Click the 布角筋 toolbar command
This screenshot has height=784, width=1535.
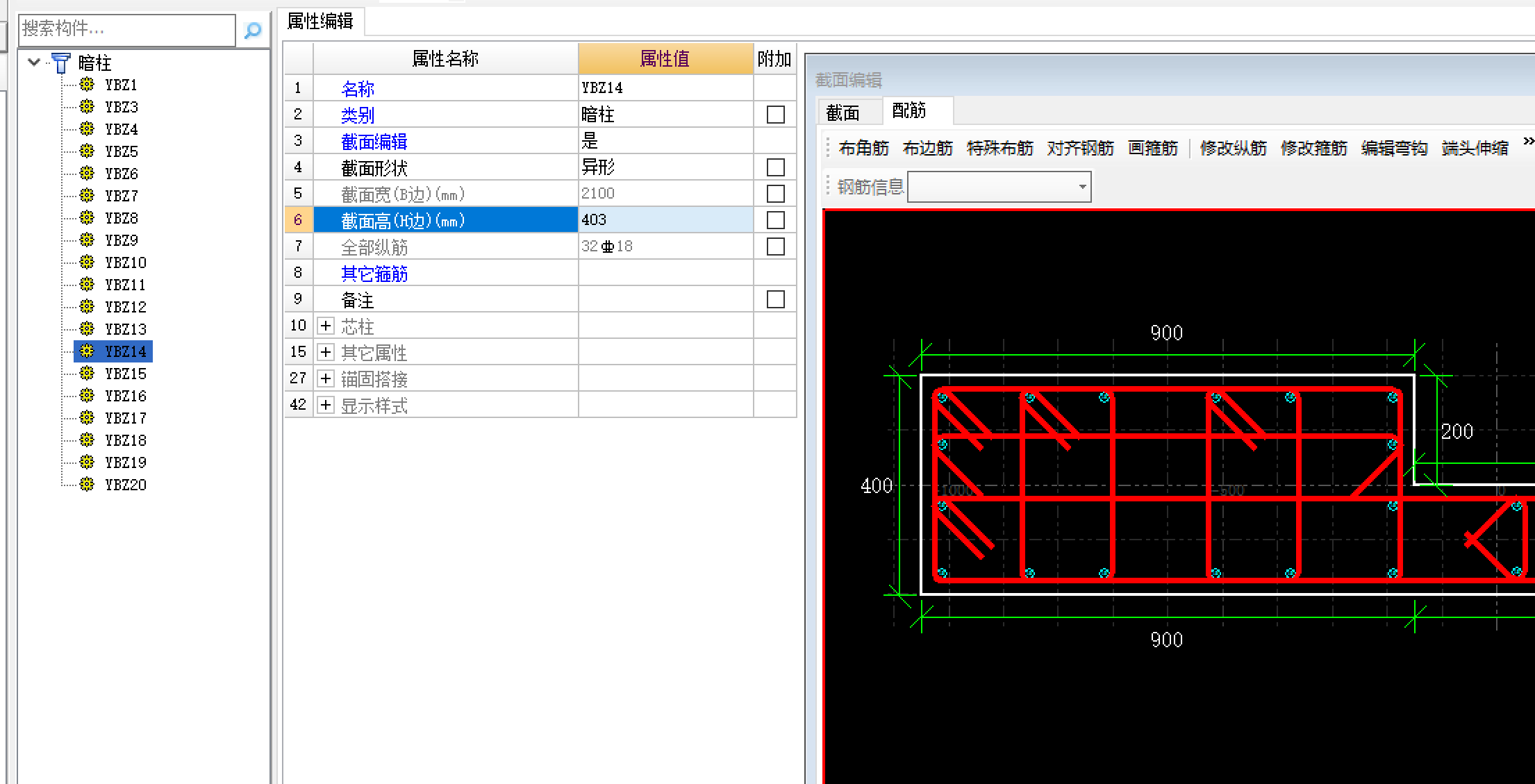click(863, 148)
